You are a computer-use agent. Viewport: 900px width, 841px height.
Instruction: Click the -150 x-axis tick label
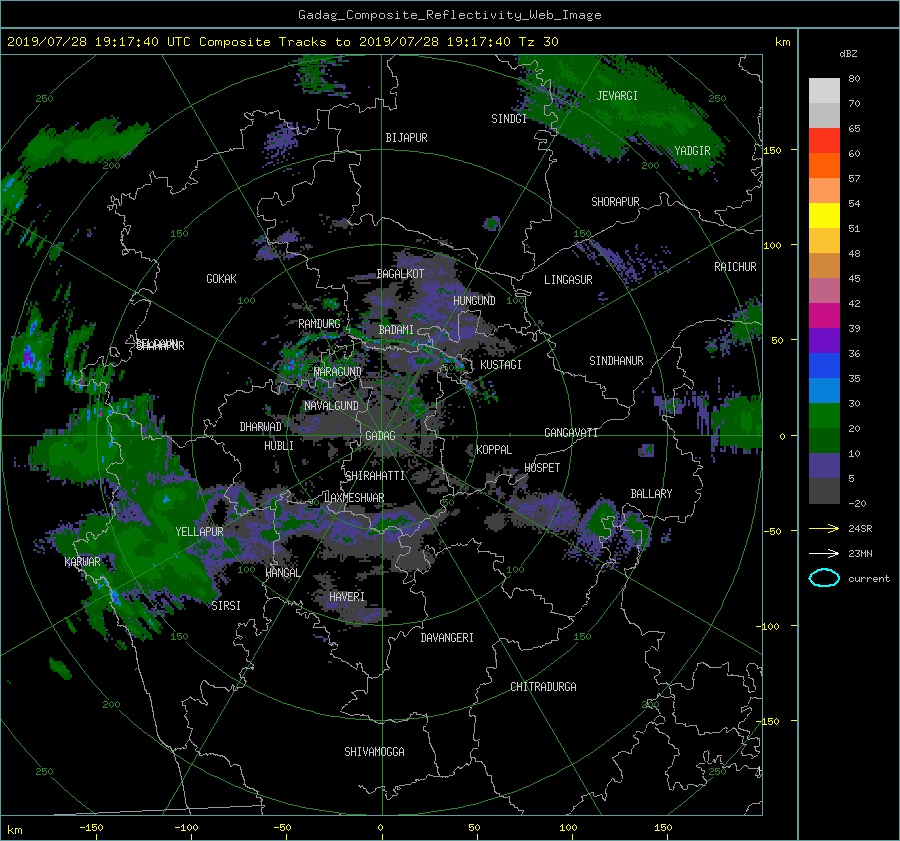point(91,828)
